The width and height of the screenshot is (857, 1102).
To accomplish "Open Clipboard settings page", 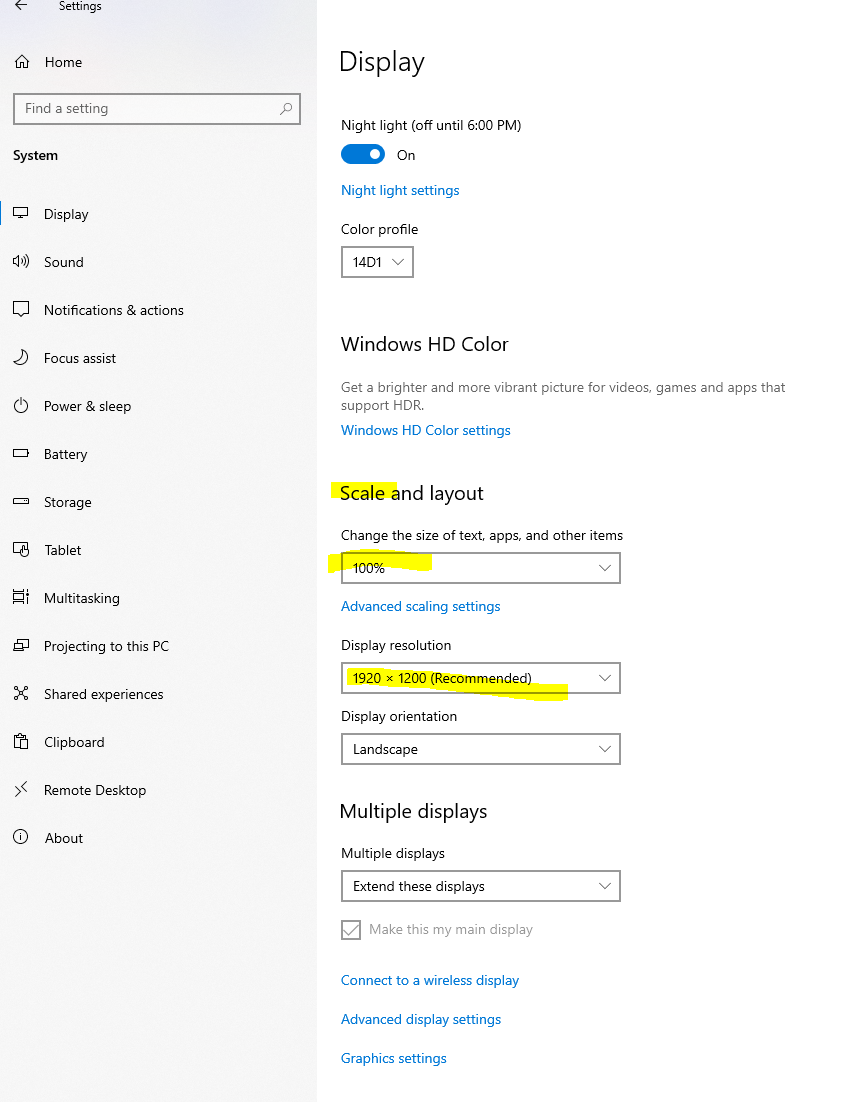I will pos(74,742).
